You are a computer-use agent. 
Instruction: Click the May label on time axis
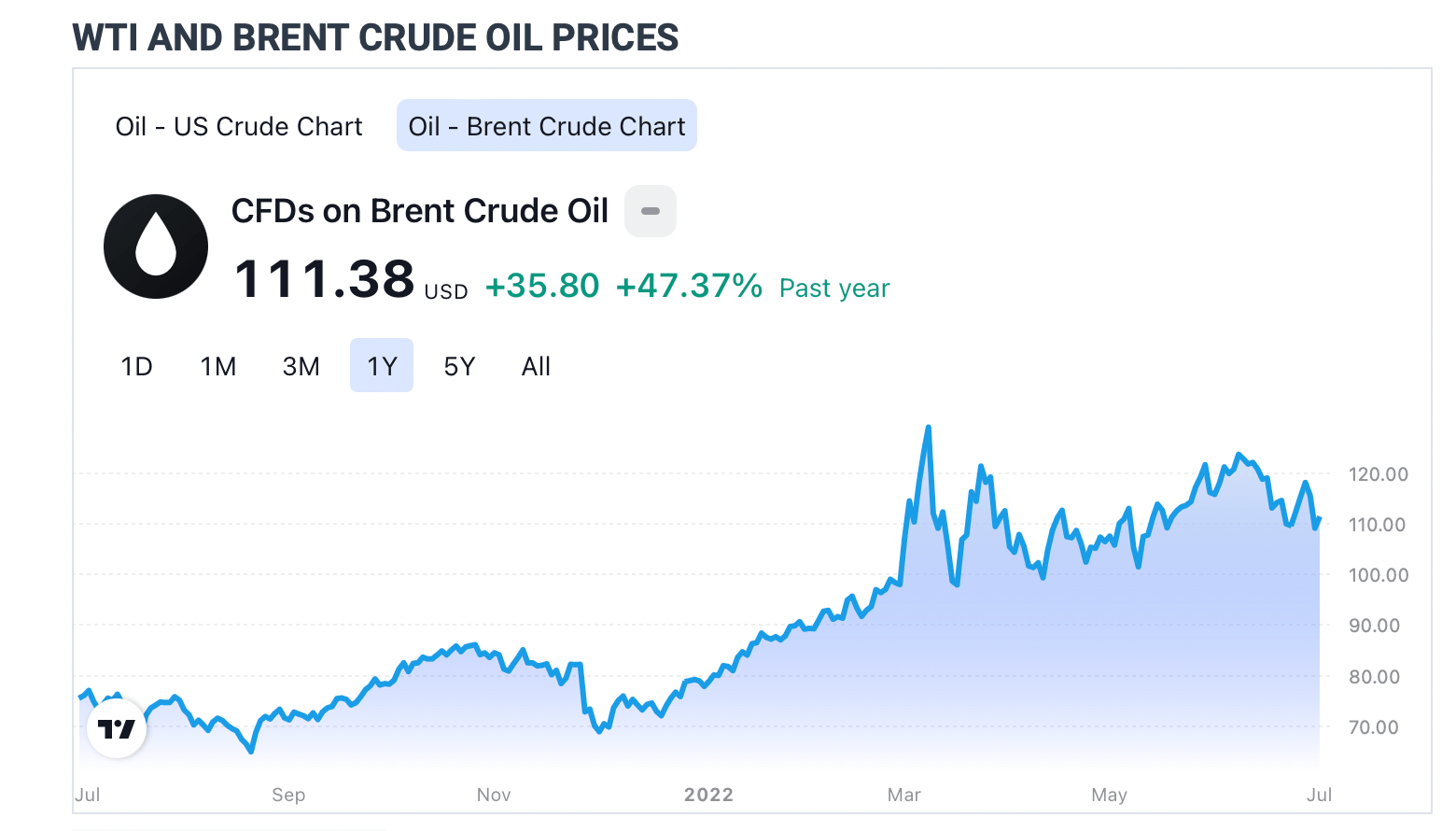tap(1109, 795)
